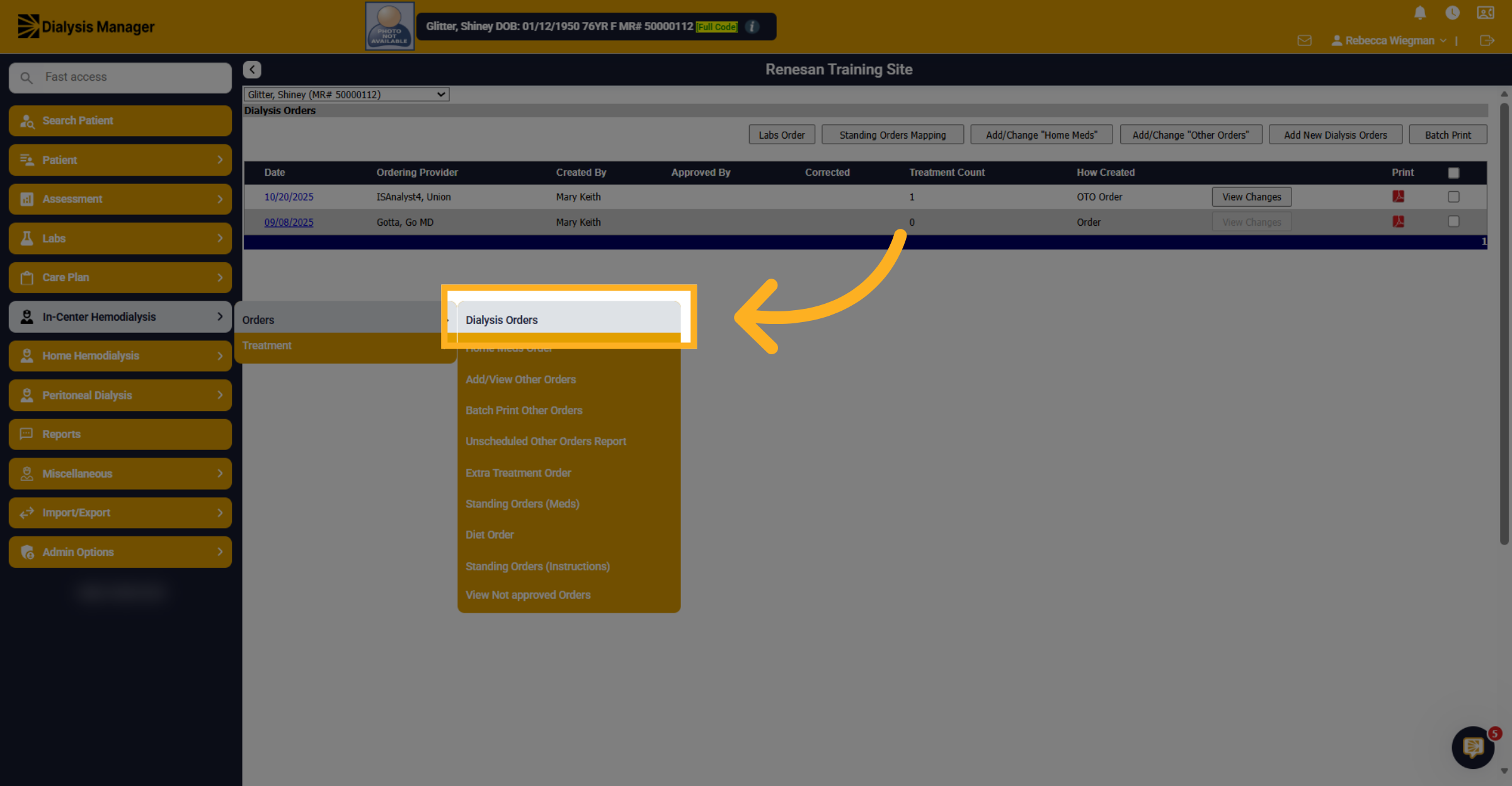Click the Peritoneal Dialysis icon
The image size is (1512, 786).
(26, 395)
